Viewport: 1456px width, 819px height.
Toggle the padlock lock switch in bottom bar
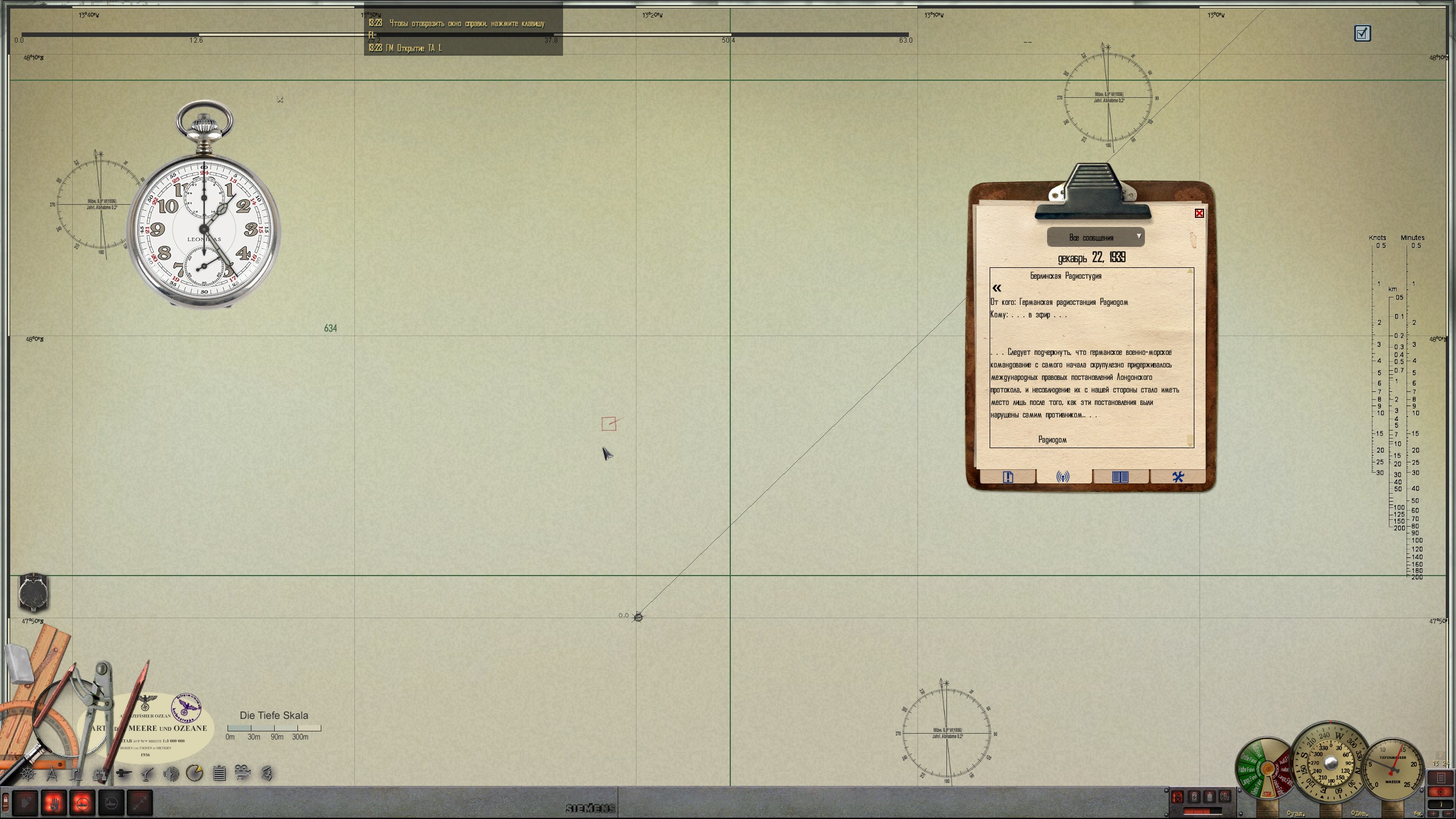6,803
